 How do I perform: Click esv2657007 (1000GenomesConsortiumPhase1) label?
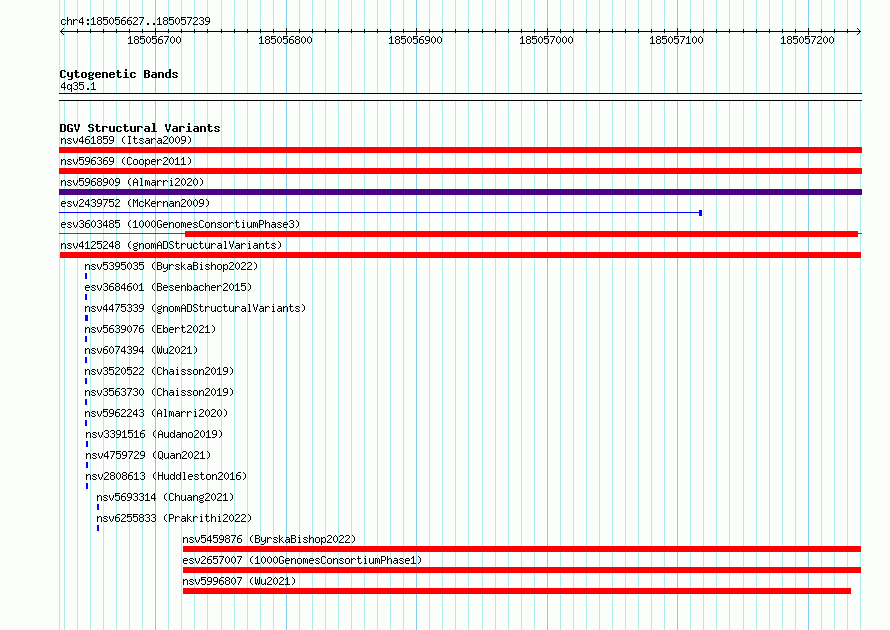pyautogui.click(x=302, y=560)
